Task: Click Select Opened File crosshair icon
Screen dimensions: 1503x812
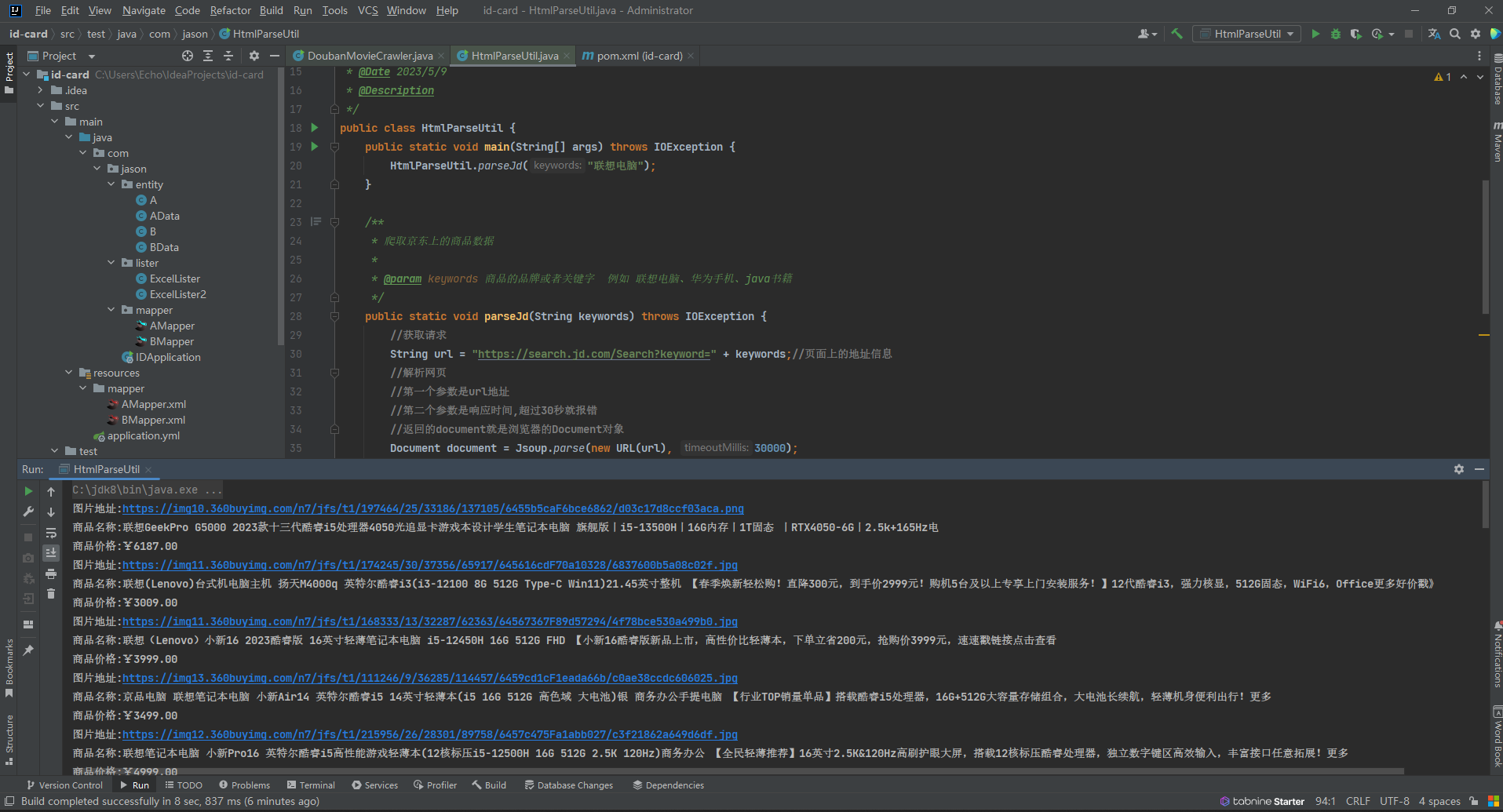Action: coord(187,56)
